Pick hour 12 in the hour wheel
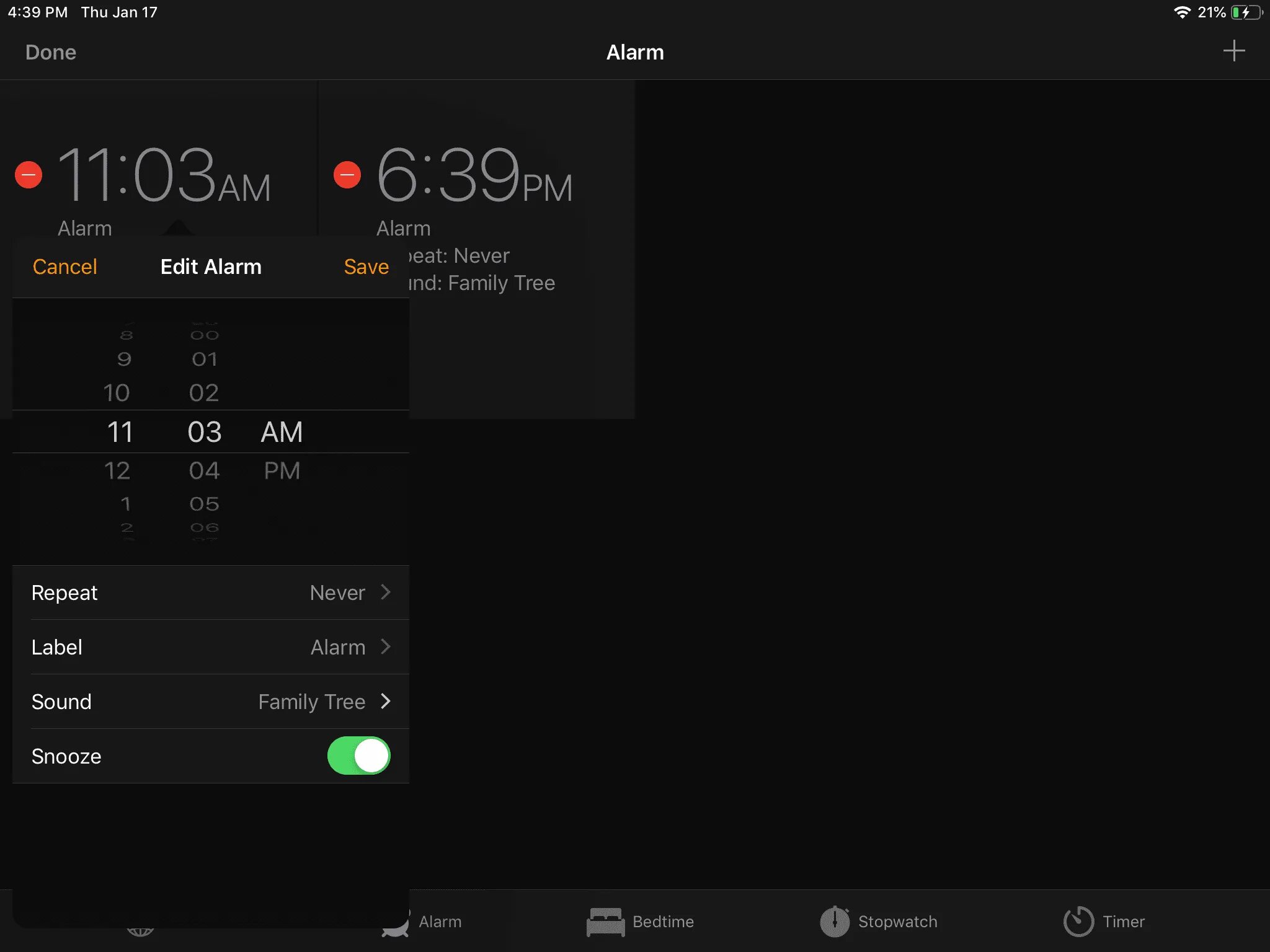 117,470
